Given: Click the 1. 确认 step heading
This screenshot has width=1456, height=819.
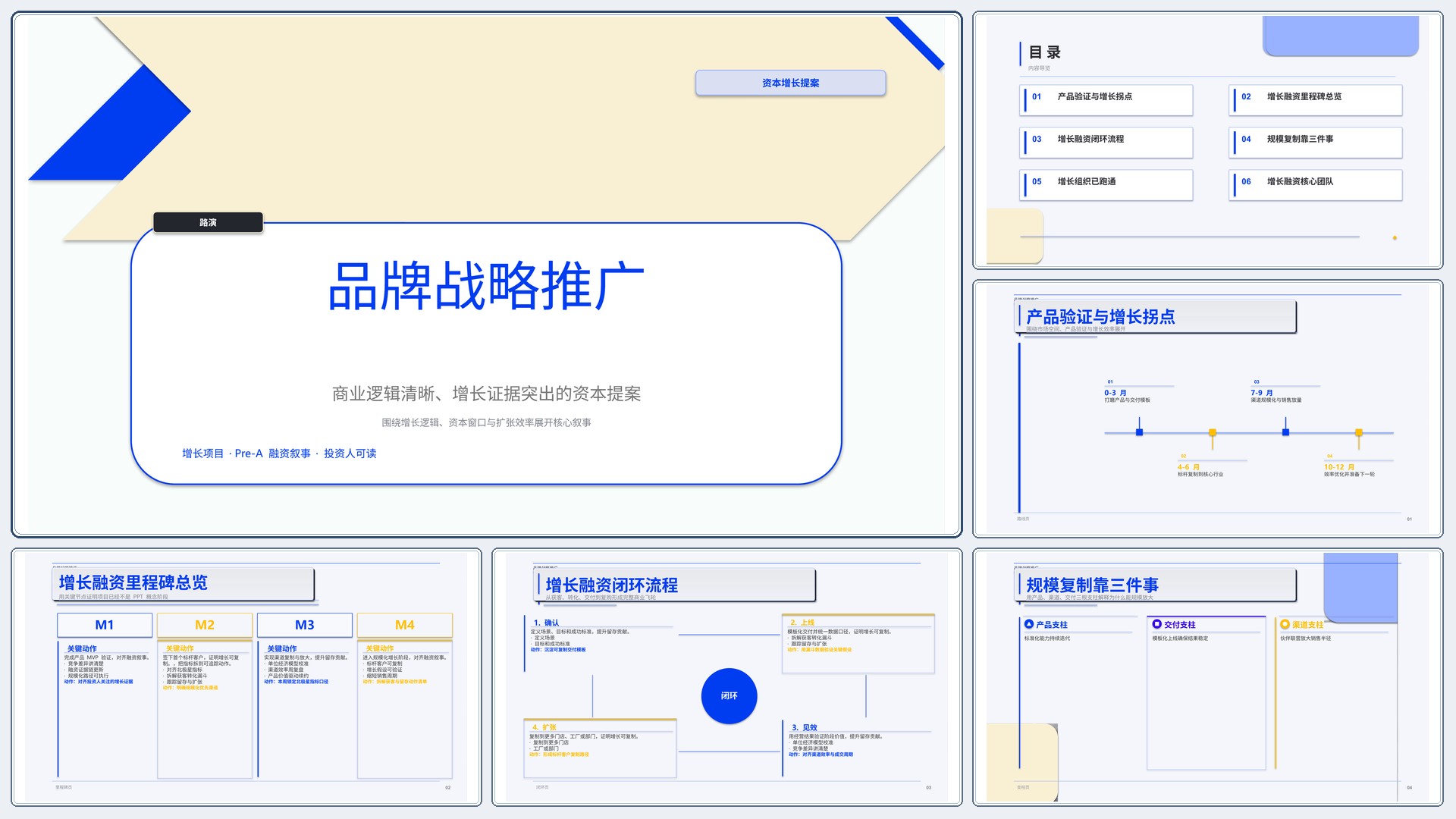Looking at the screenshot, I should point(546,623).
